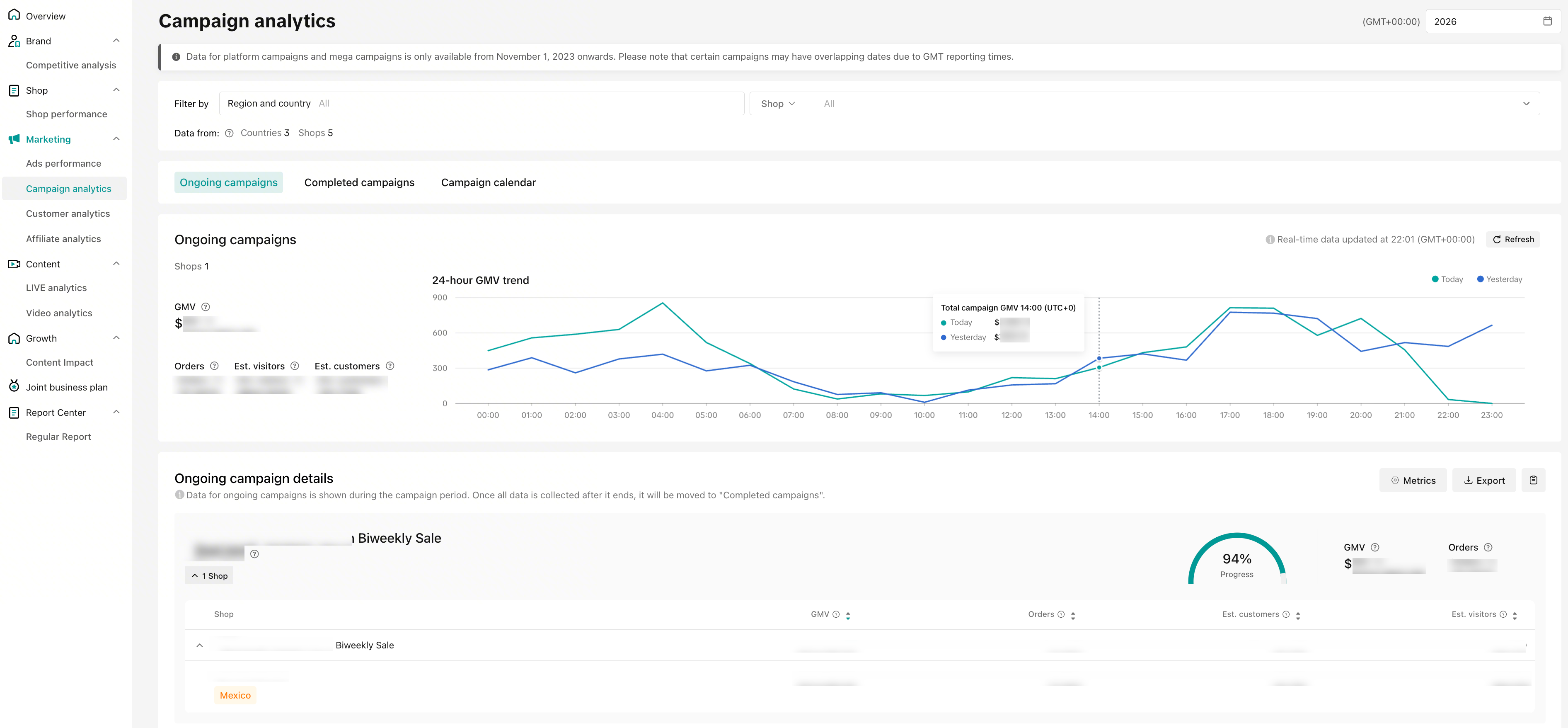Sort by Est. visitors column arrows
1568x728 pixels.
click(1515, 615)
